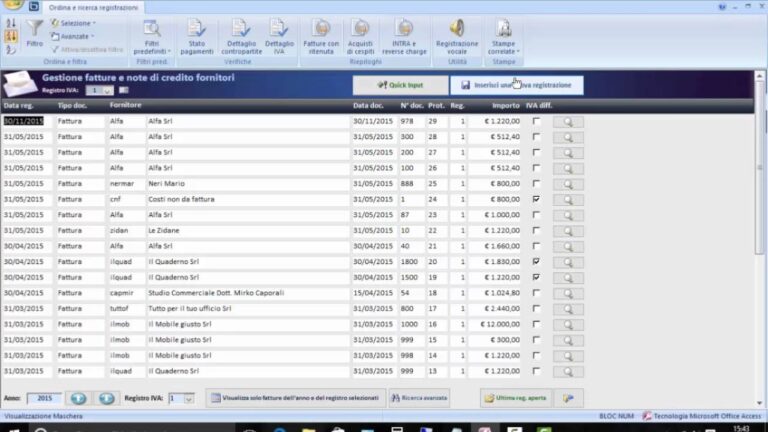
Task: Open detail magnifier for Studio Commerciale row
Action: pyautogui.click(x=568, y=293)
